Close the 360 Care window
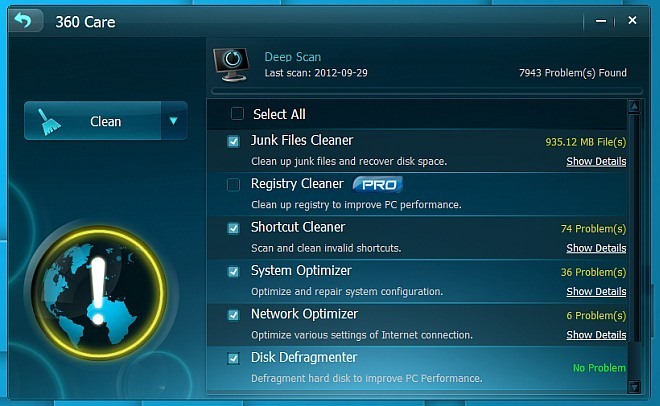This screenshot has height=406, width=660. coord(632,20)
